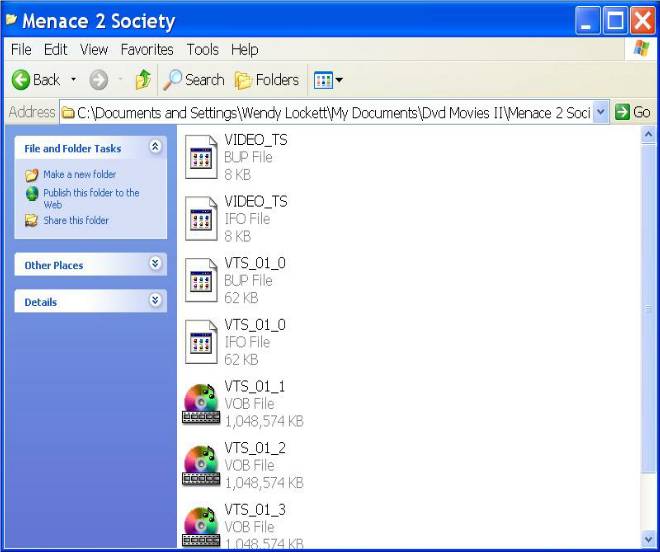Open the Edit menu
The height and width of the screenshot is (552, 660).
[x=56, y=50]
